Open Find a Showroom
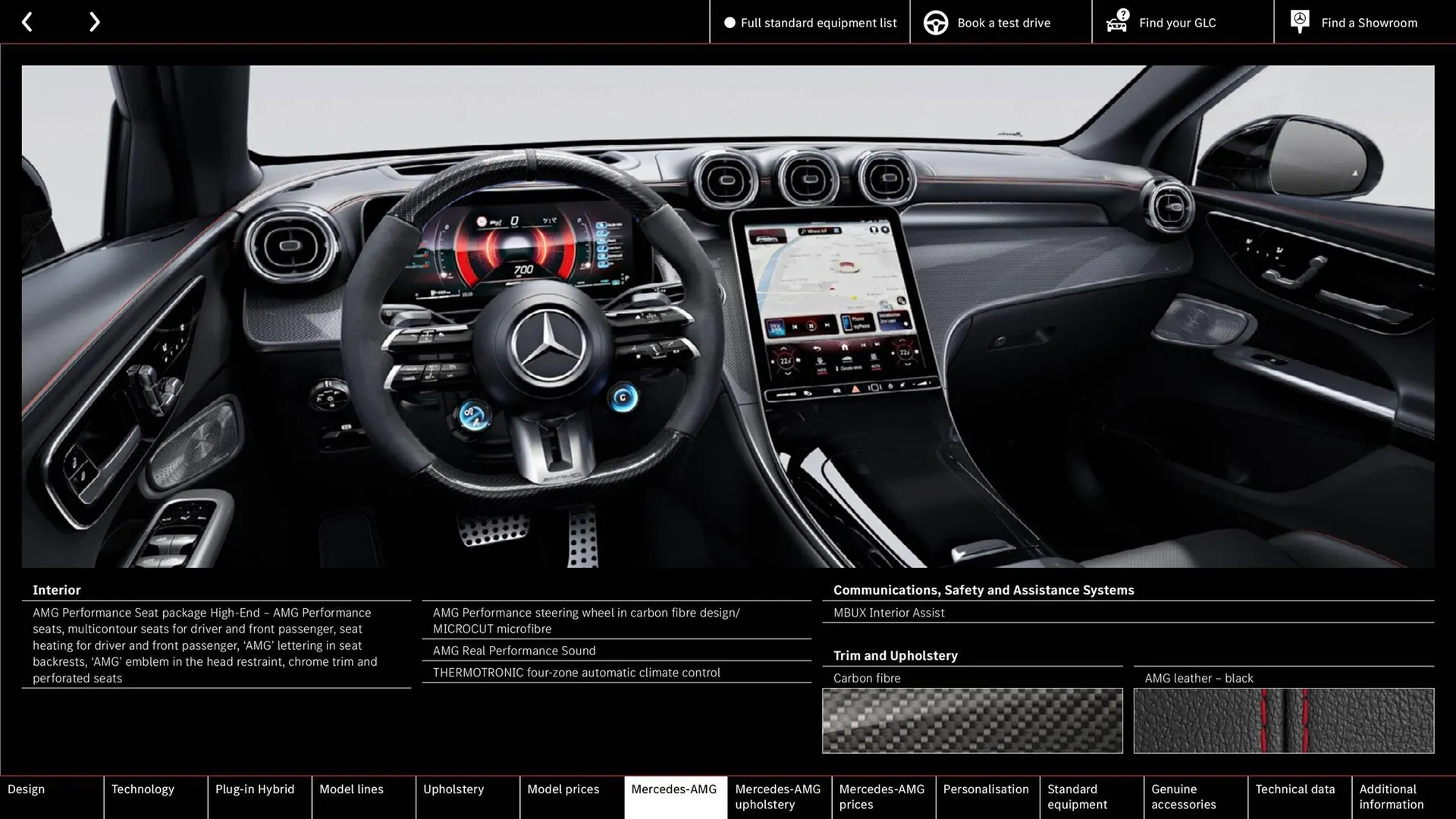Viewport: 1456px width, 819px height. click(x=1369, y=23)
